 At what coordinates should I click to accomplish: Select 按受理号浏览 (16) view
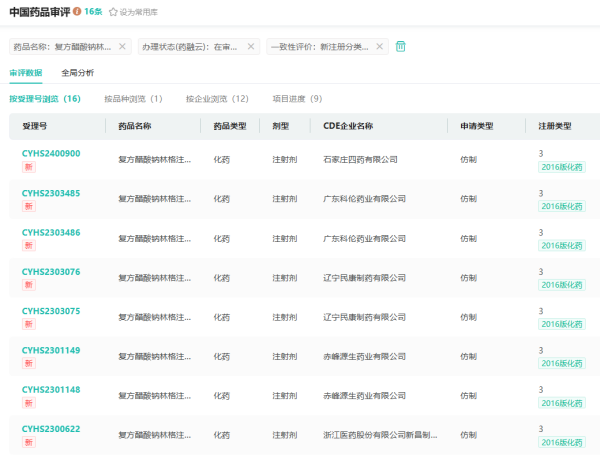pos(45,99)
